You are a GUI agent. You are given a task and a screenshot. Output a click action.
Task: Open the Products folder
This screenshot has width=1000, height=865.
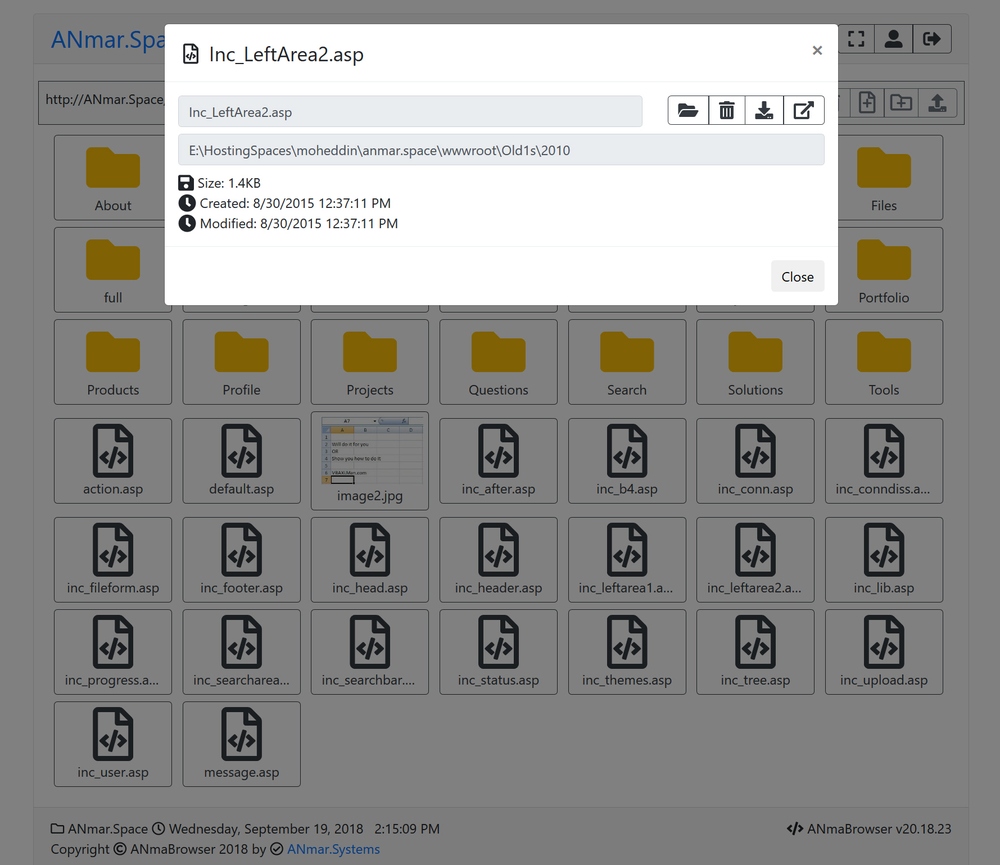point(113,362)
